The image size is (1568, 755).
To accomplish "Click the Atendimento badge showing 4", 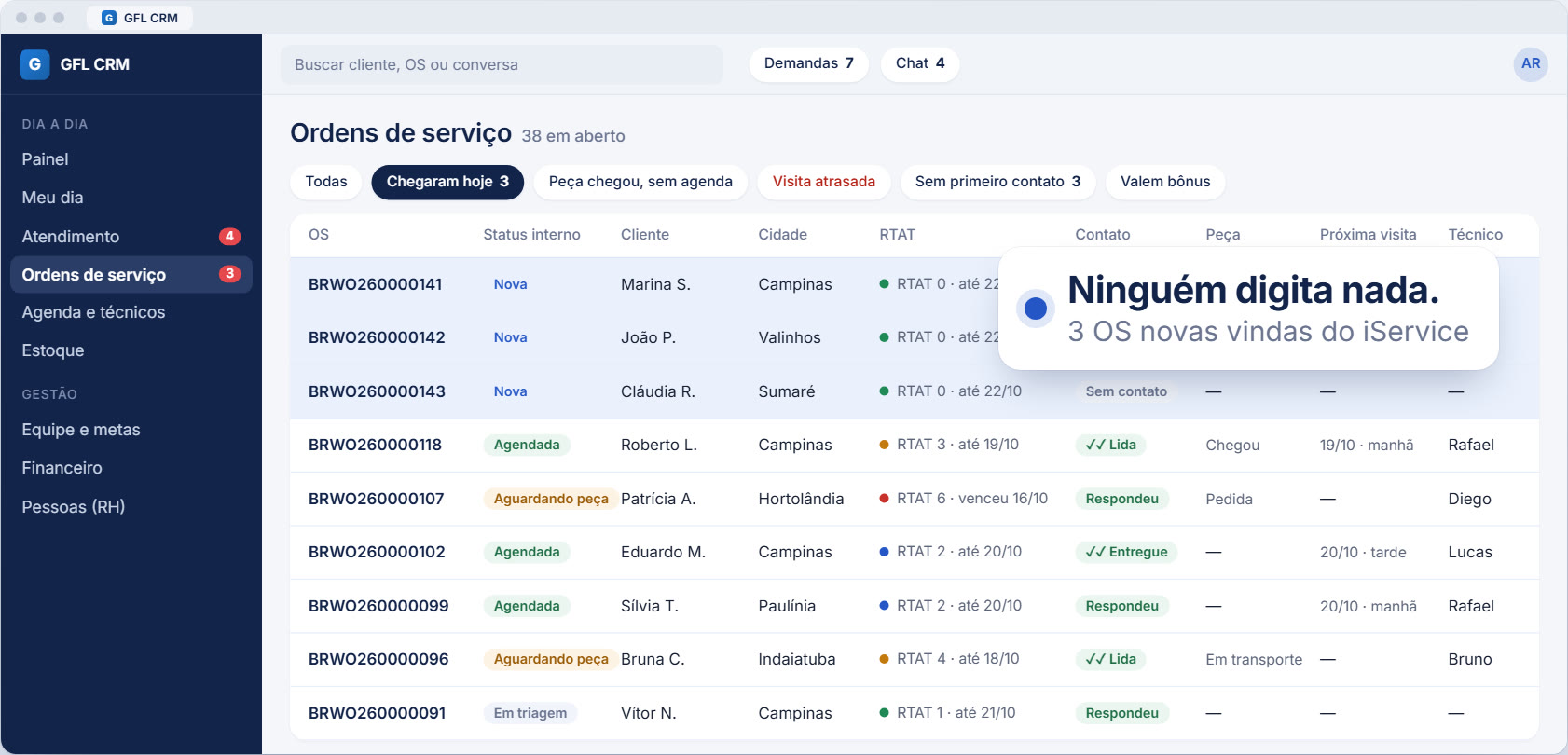I will [229, 237].
